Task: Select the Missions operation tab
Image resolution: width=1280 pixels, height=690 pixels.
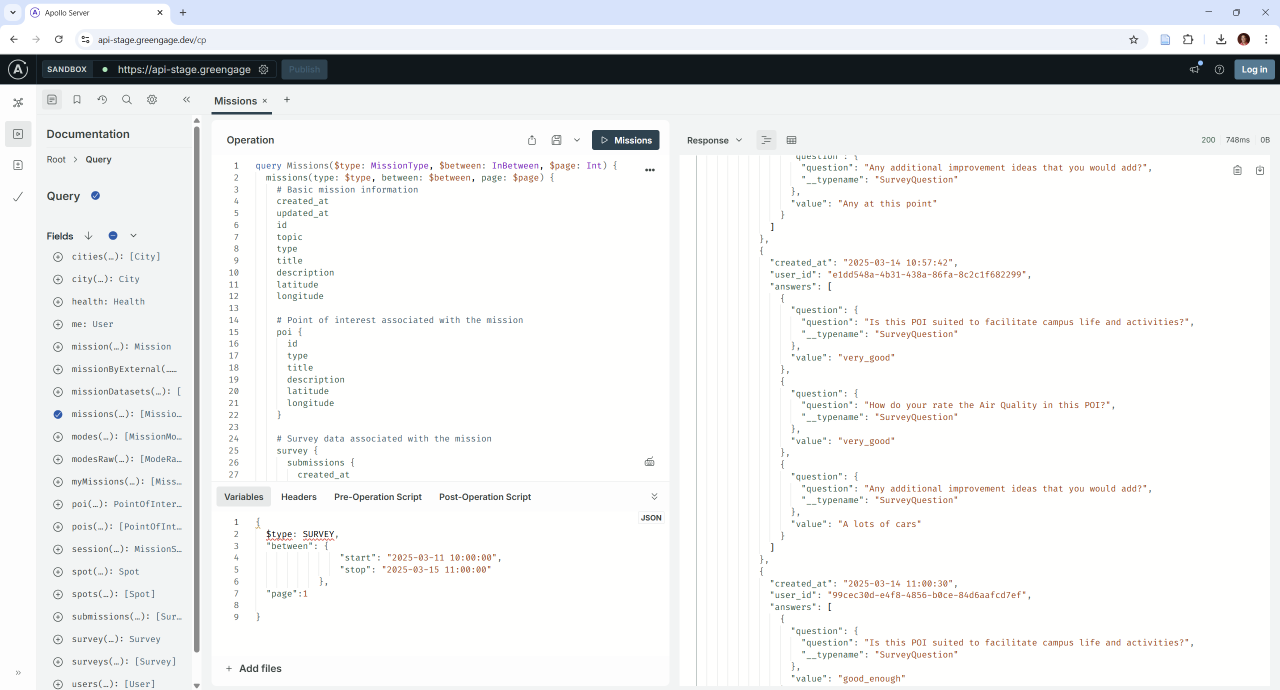Action: (x=235, y=101)
